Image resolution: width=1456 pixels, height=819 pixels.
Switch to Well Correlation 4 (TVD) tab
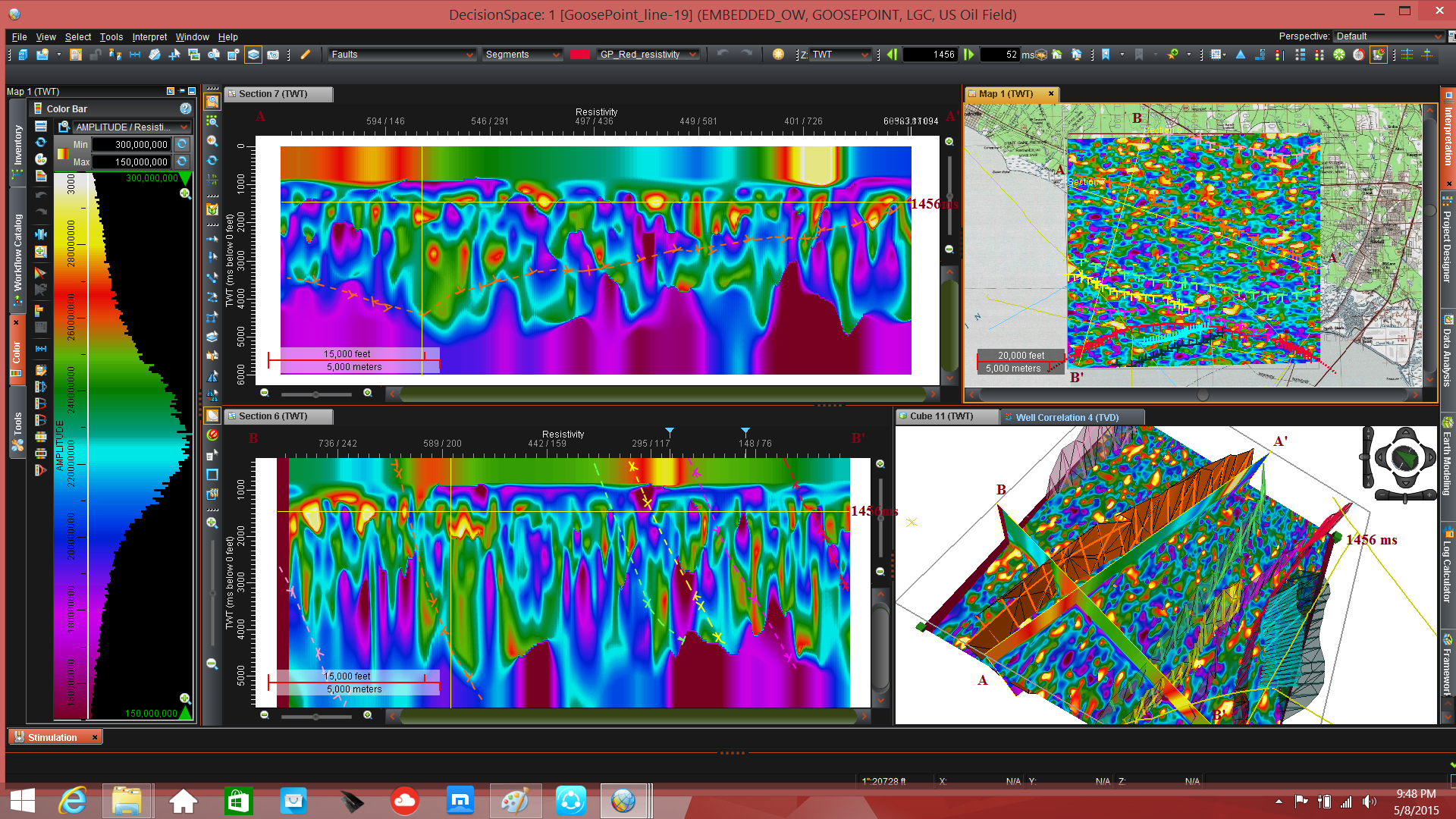(x=1071, y=417)
